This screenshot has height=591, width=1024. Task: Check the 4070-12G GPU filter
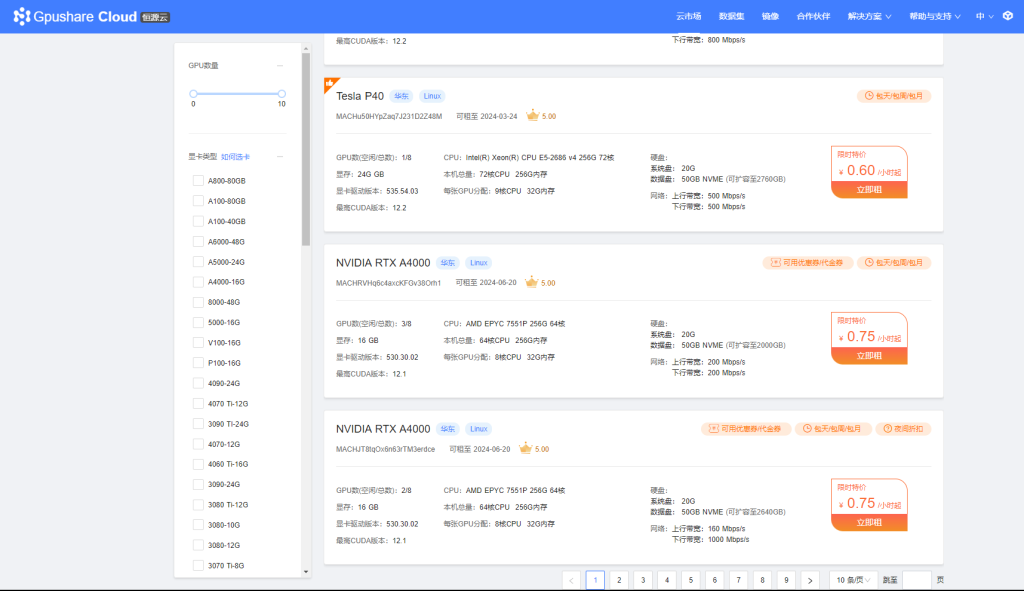[198, 444]
